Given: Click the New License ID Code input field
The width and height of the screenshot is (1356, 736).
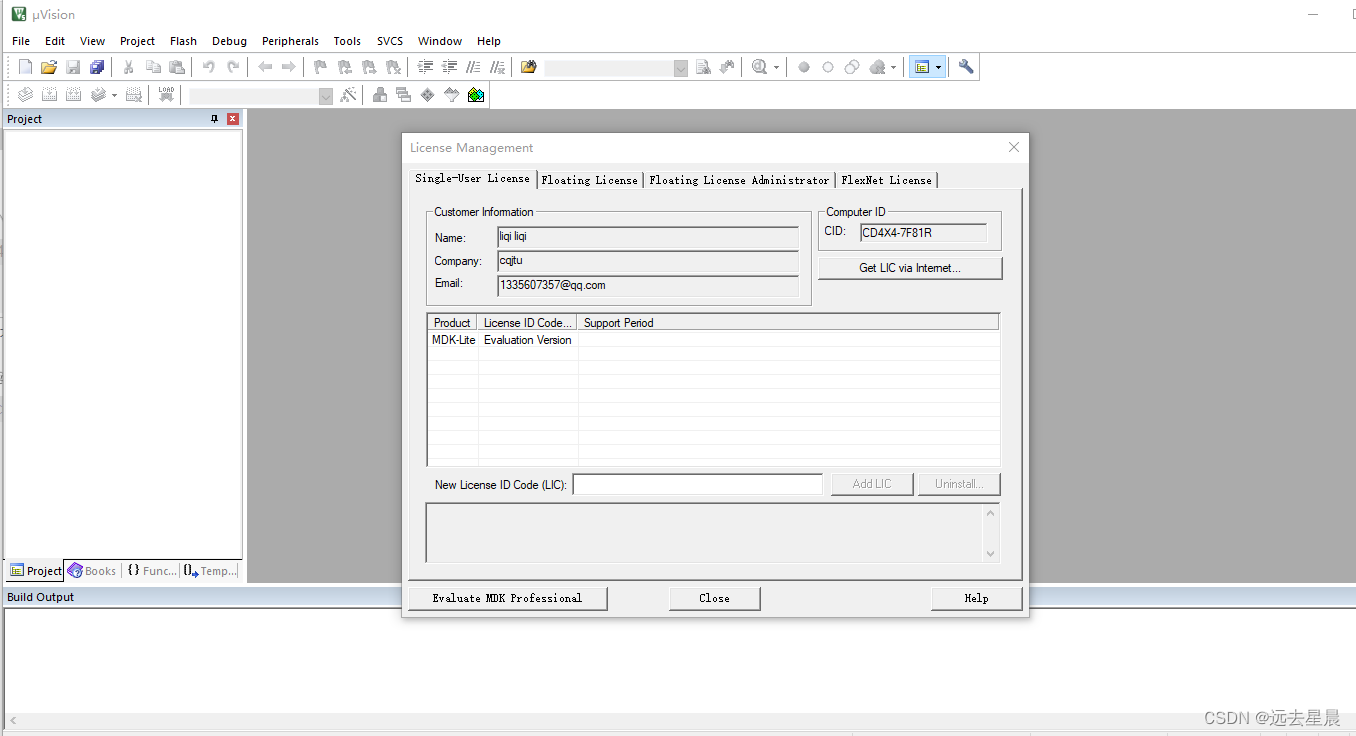Looking at the screenshot, I should point(698,484).
